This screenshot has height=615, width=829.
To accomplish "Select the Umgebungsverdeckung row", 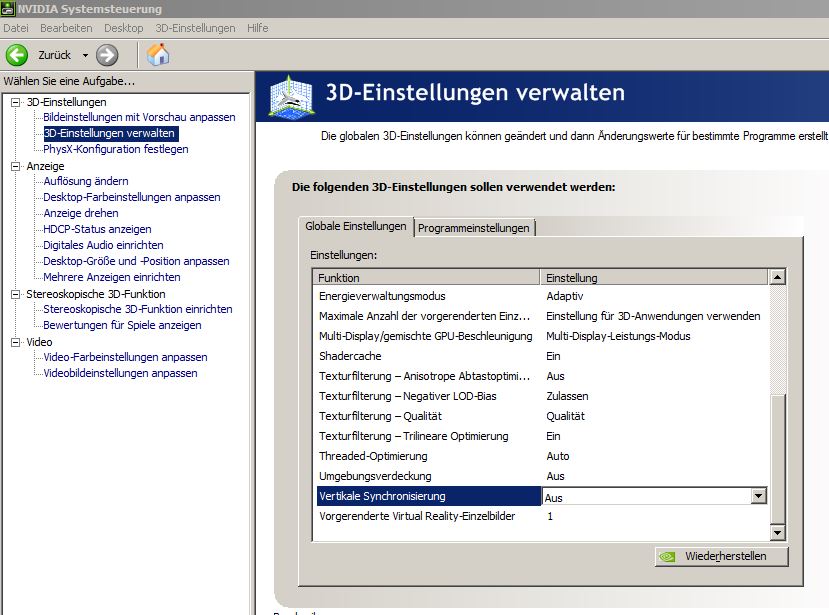I will (540, 476).
